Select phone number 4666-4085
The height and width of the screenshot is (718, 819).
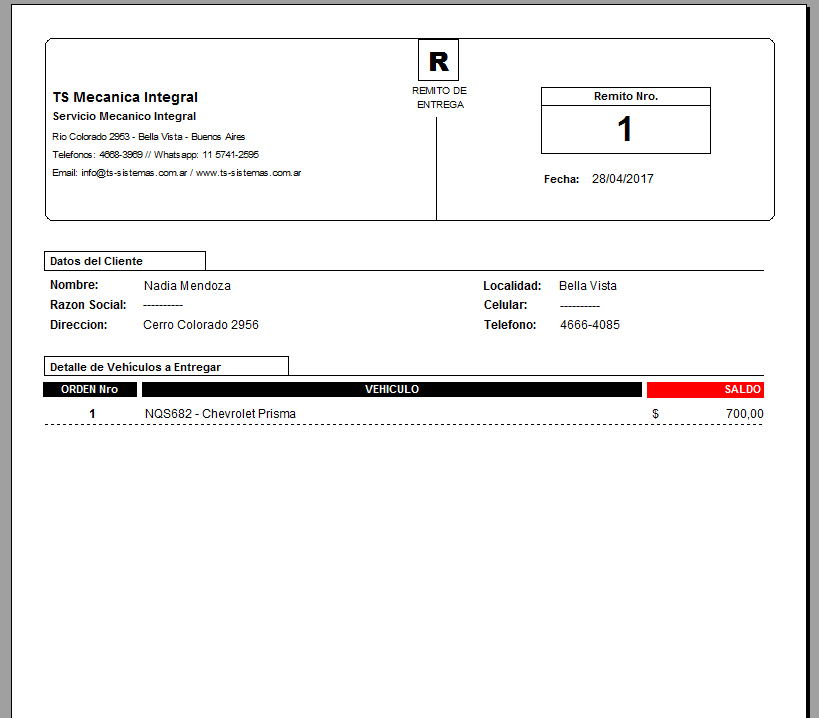pyautogui.click(x=590, y=325)
